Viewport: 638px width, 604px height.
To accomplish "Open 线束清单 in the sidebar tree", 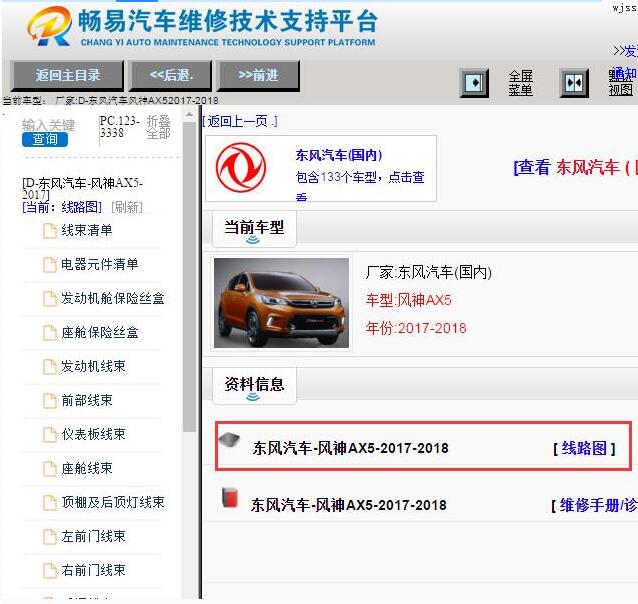I will pos(87,230).
